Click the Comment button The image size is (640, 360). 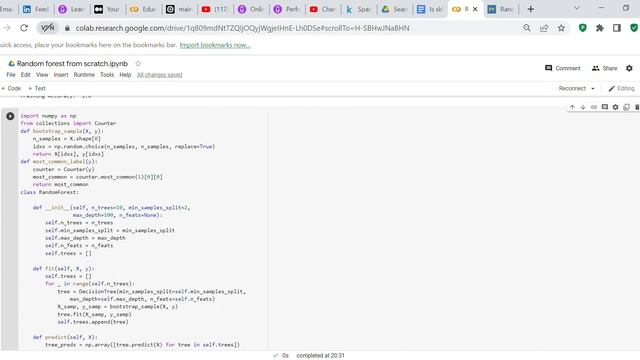pos(562,68)
